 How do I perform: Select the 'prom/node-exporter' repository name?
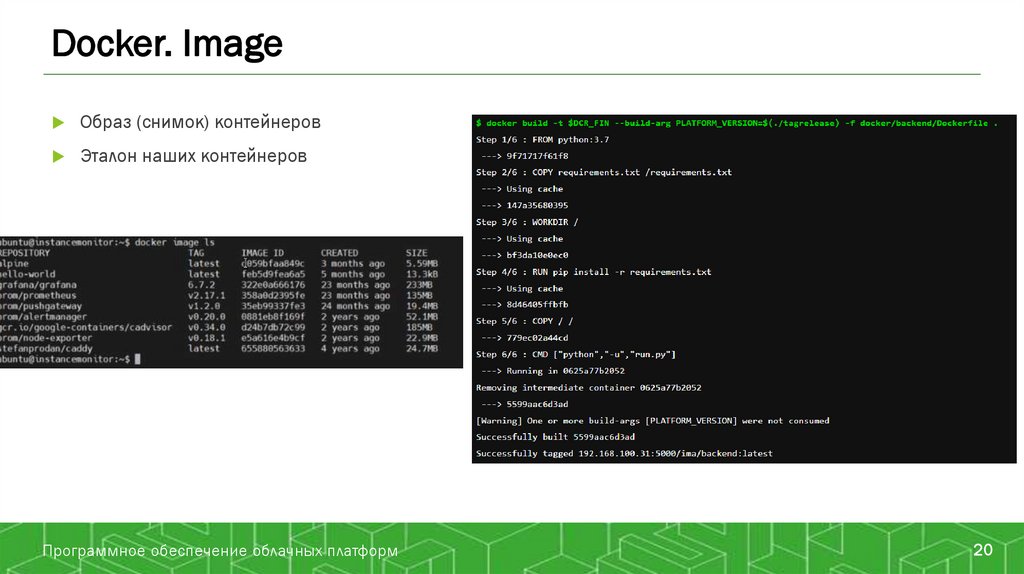[x=46, y=338]
